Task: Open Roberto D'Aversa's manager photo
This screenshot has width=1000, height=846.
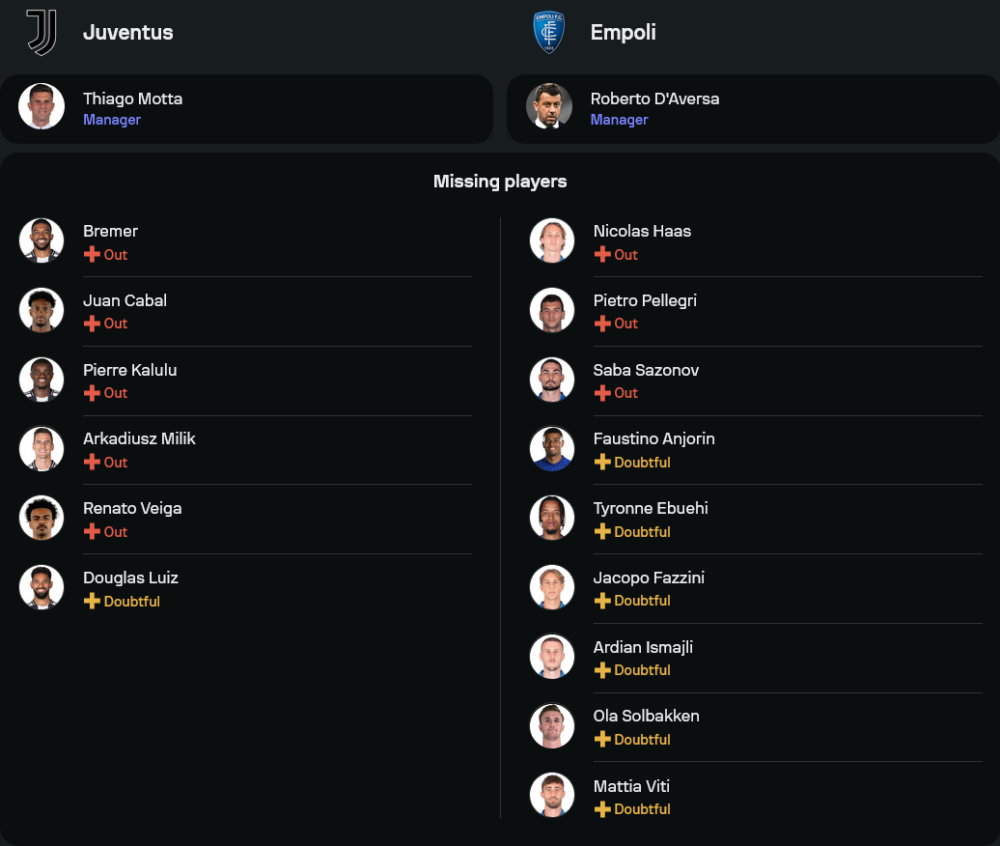Action: (x=549, y=106)
